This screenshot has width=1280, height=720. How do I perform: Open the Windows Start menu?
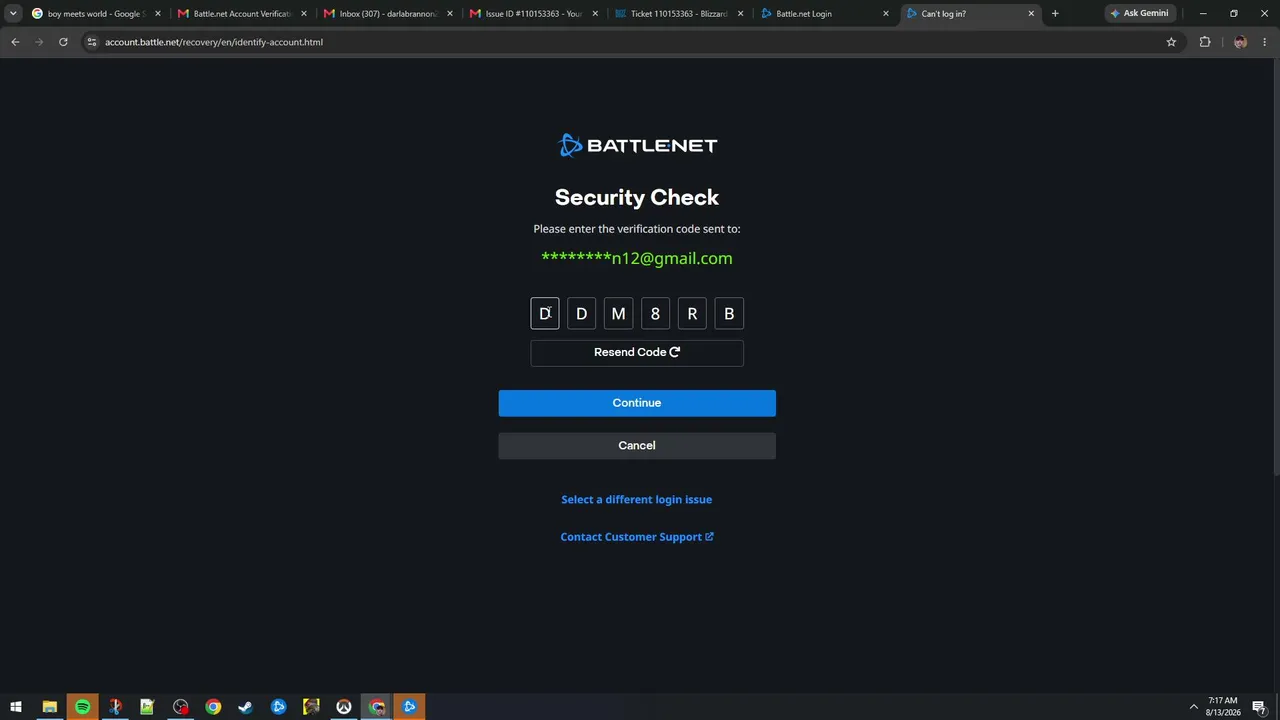click(16, 707)
